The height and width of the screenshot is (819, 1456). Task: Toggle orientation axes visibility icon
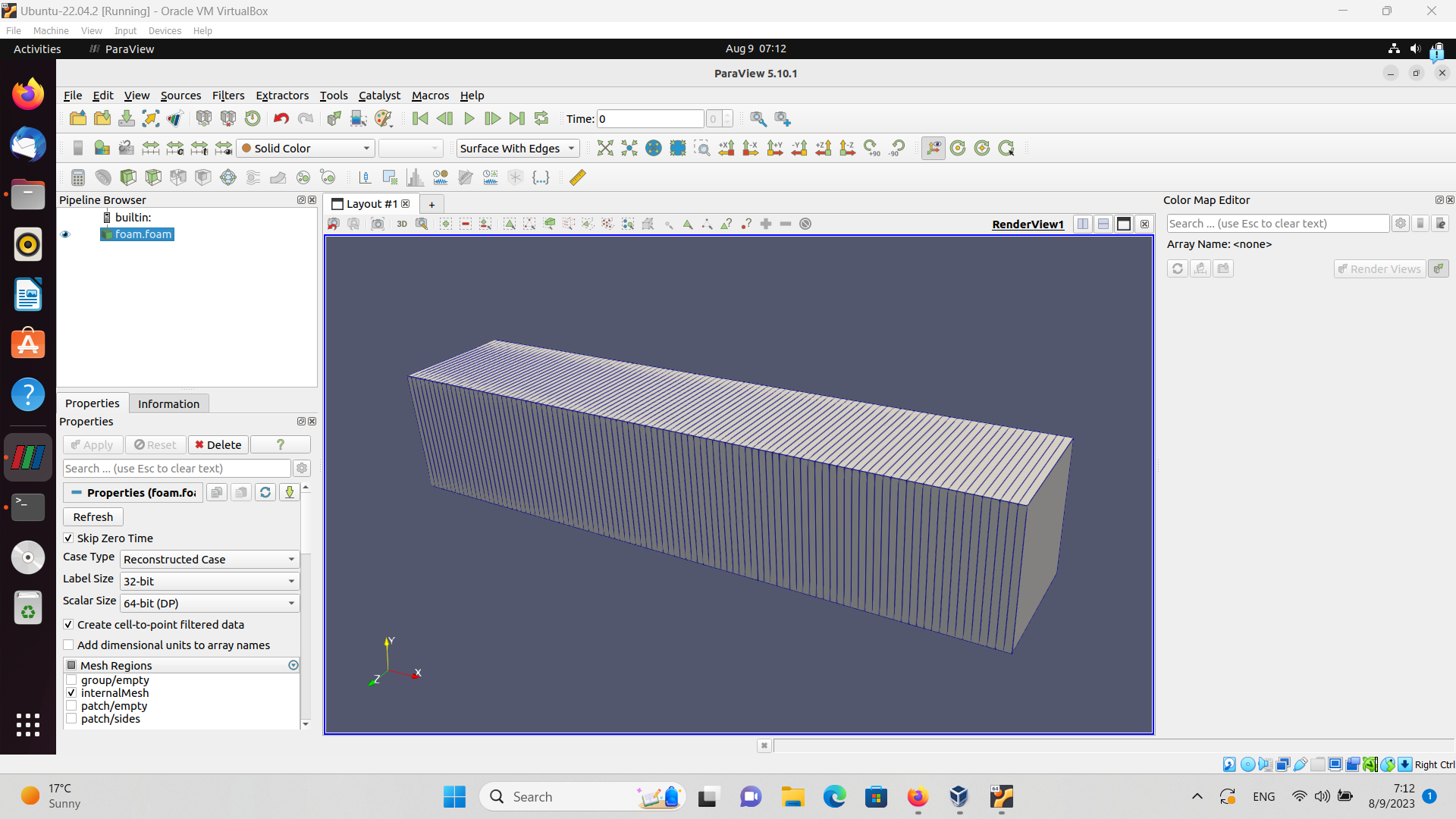pyautogui.click(x=934, y=149)
